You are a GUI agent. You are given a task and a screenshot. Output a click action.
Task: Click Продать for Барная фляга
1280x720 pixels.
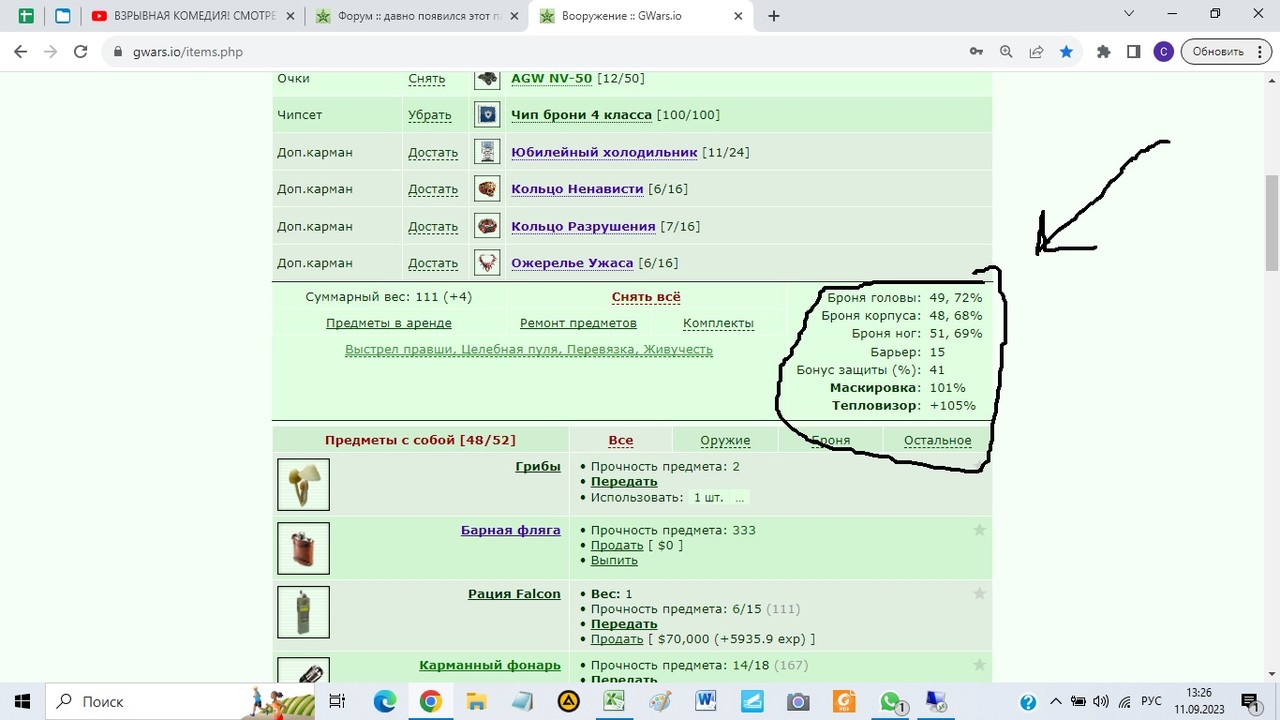617,545
